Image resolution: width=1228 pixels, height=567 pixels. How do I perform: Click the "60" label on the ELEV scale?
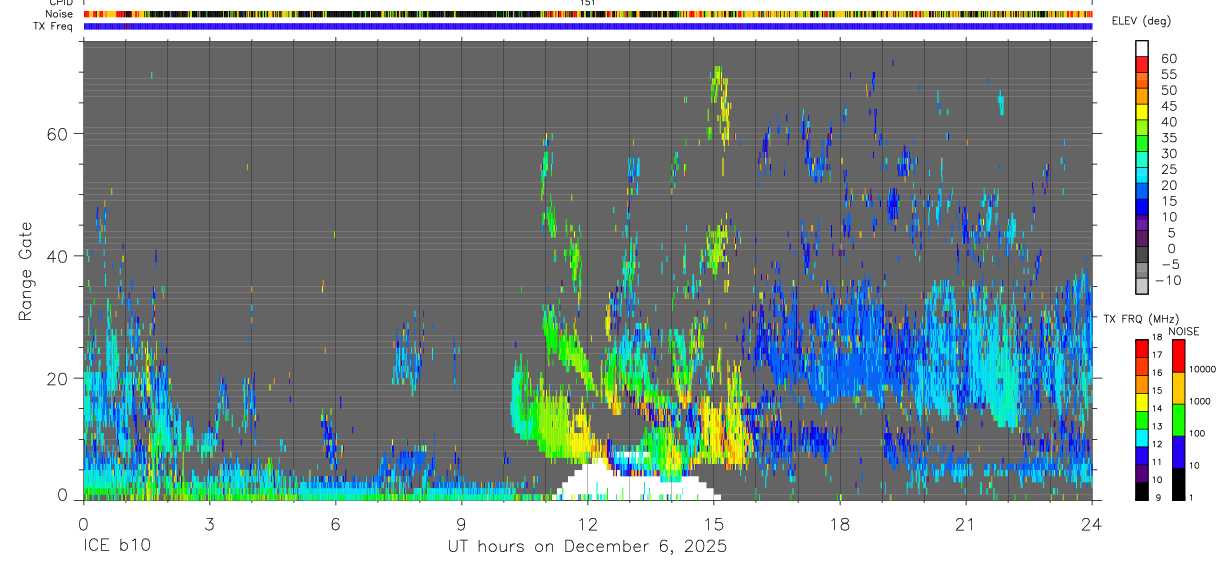pyautogui.click(x=1168, y=59)
